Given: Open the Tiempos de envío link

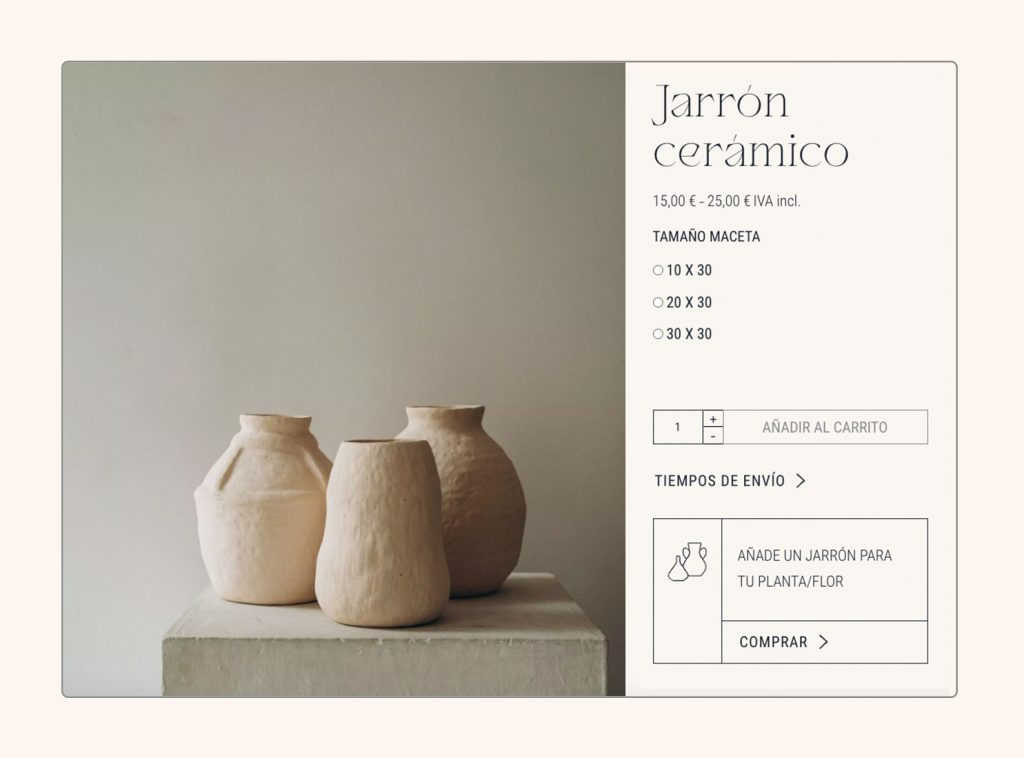Looking at the screenshot, I should pos(720,481).
